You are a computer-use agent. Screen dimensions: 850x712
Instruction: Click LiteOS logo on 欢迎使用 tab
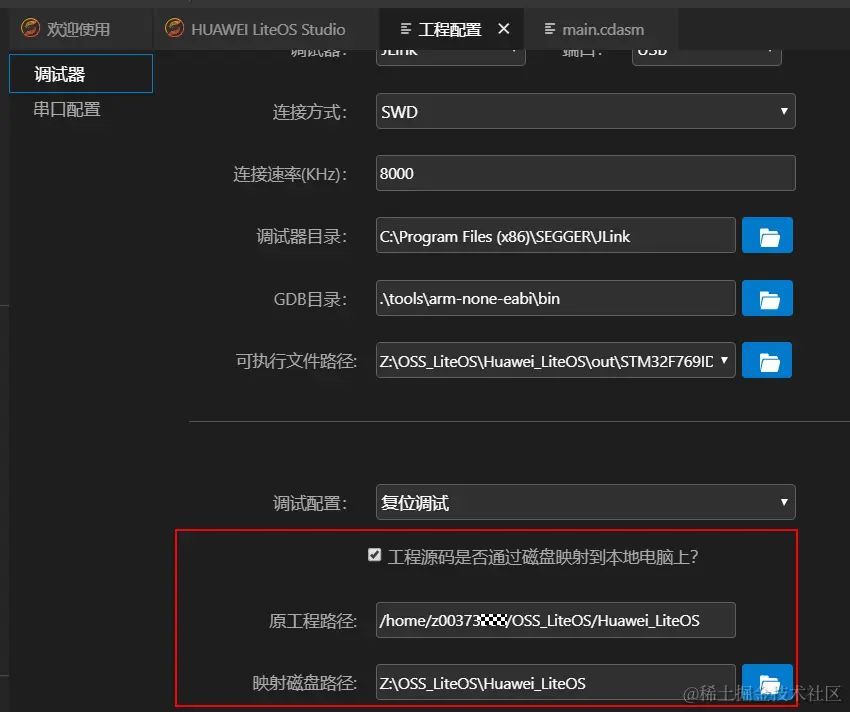pos(30,28)
